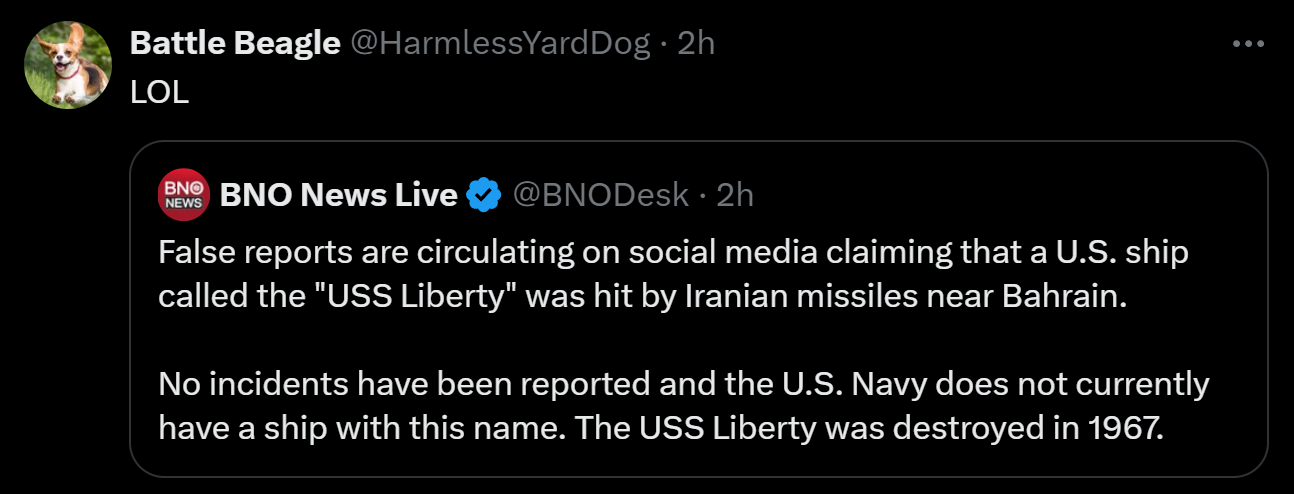Click the "LOL" post text
The width and height of the screenshot is (1294, 494).
pos(159,91)
